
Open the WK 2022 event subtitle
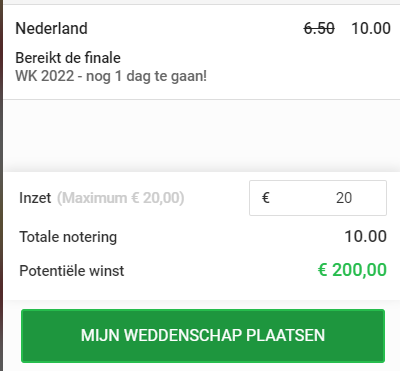tap(111, 76)
